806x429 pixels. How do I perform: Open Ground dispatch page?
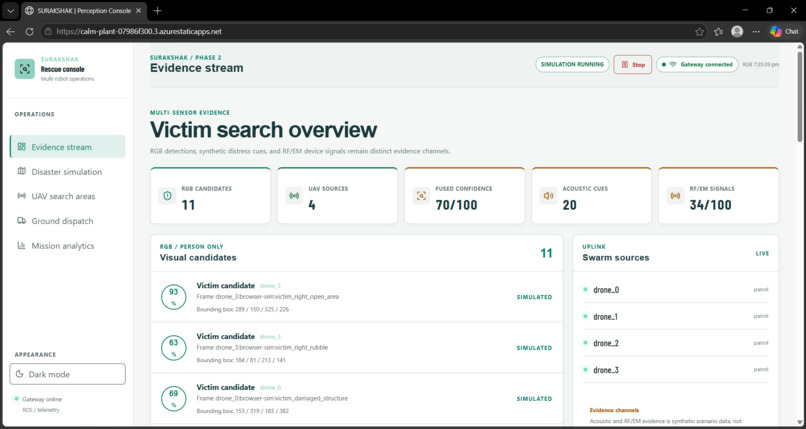[x=67, y=221]
